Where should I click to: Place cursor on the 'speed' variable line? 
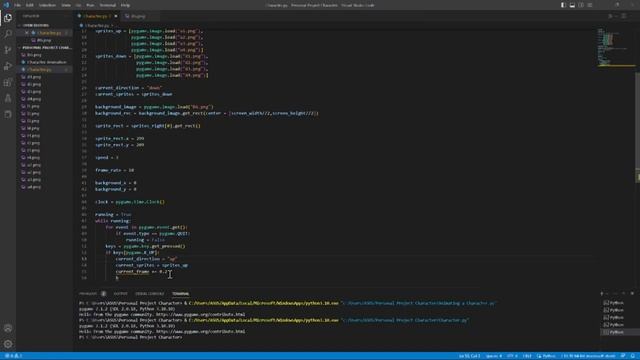pyautogui.click(x=107, y=158)
